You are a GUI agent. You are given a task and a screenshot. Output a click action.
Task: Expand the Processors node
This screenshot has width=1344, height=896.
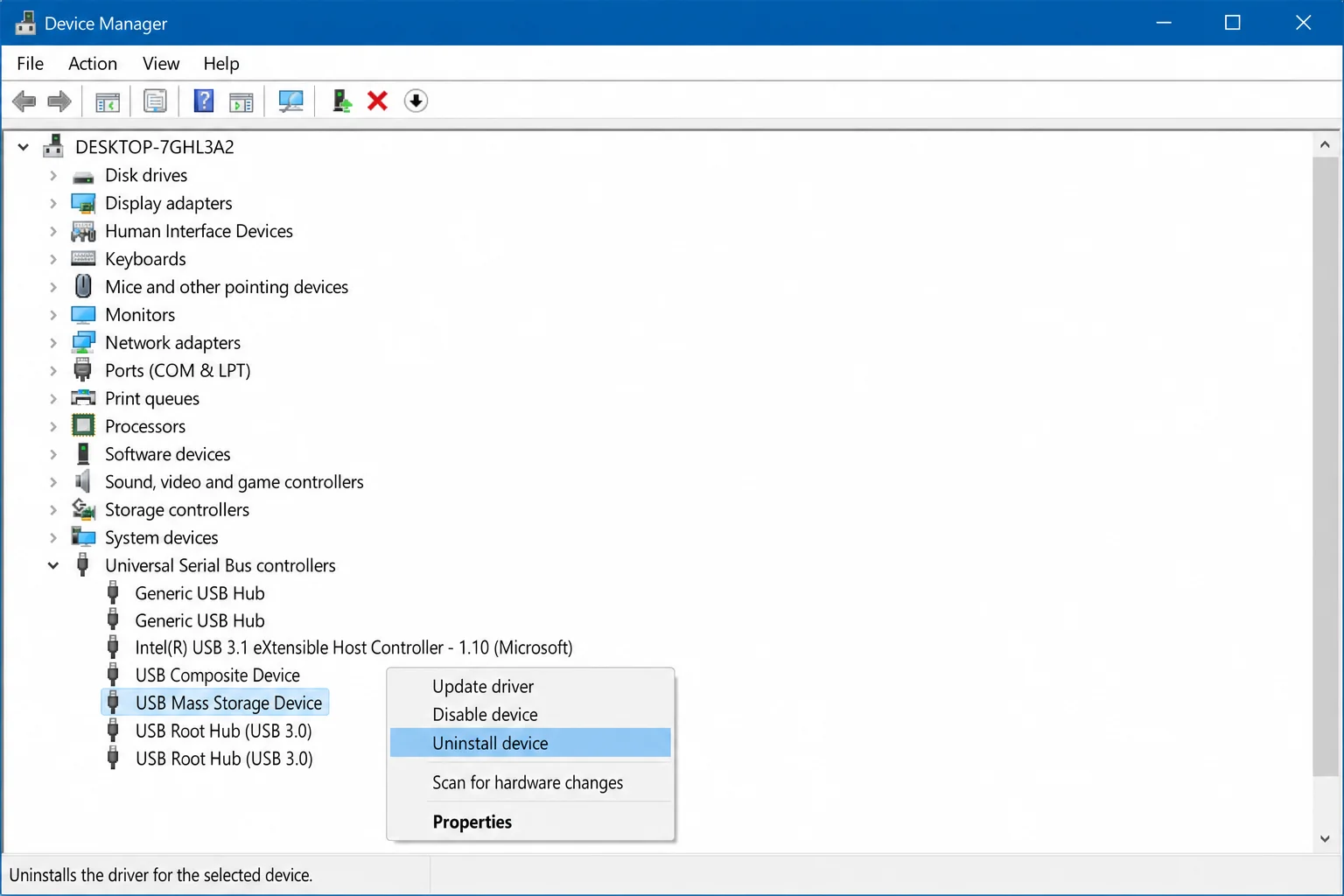pyautogui.click(x=53, y=427)
